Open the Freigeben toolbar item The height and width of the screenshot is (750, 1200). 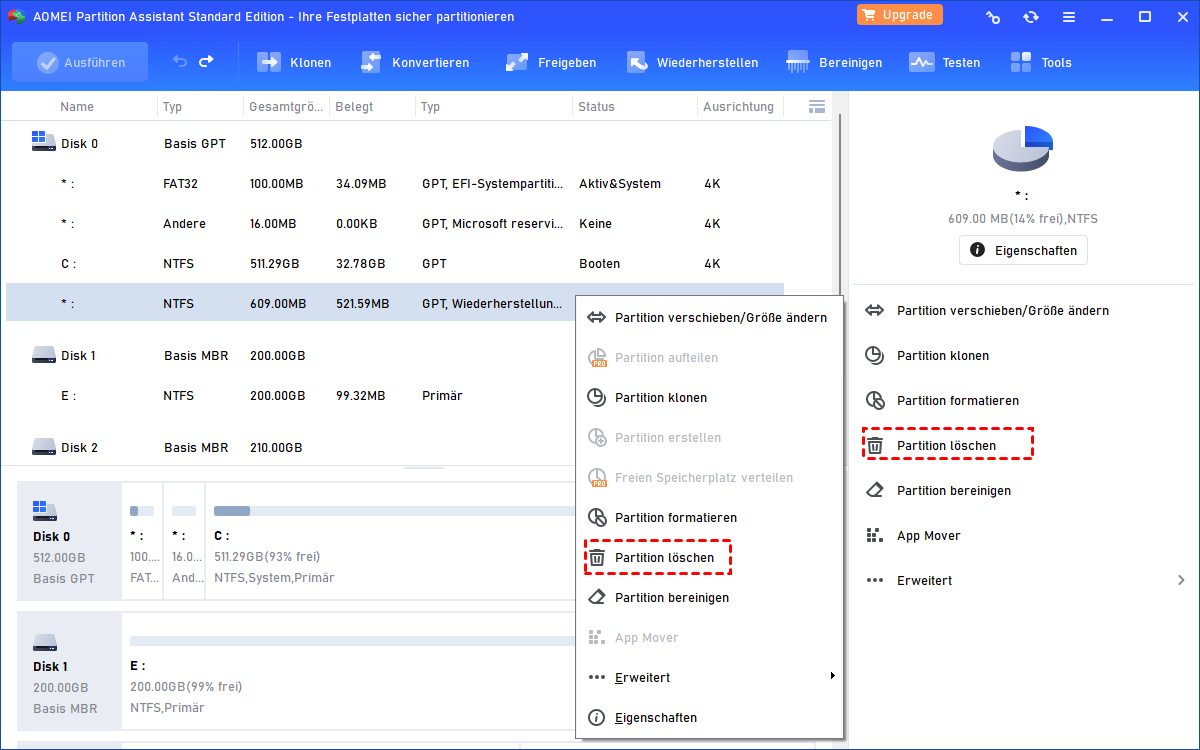point(551,62)
